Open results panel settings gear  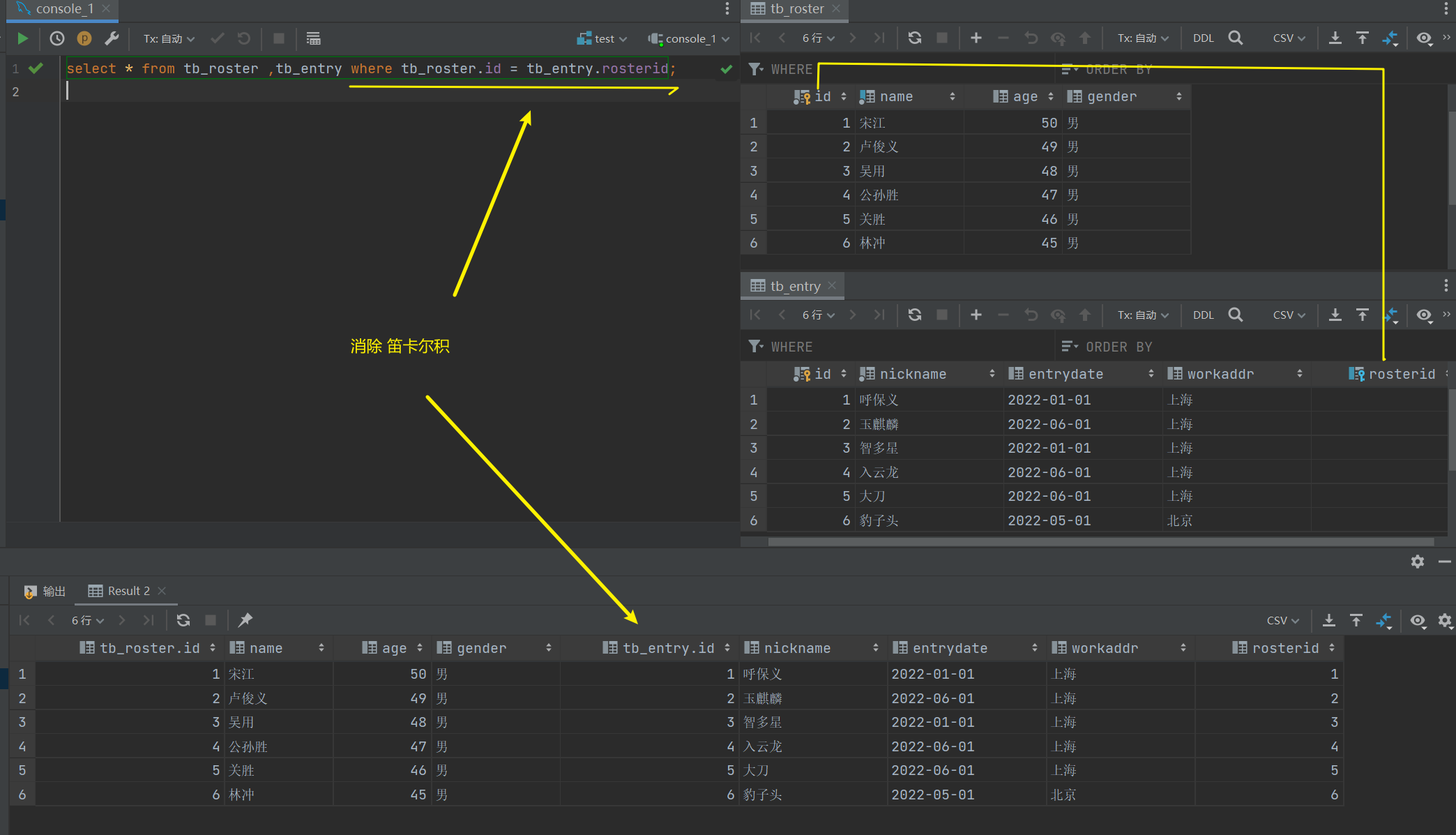[x=1417, y=562]
